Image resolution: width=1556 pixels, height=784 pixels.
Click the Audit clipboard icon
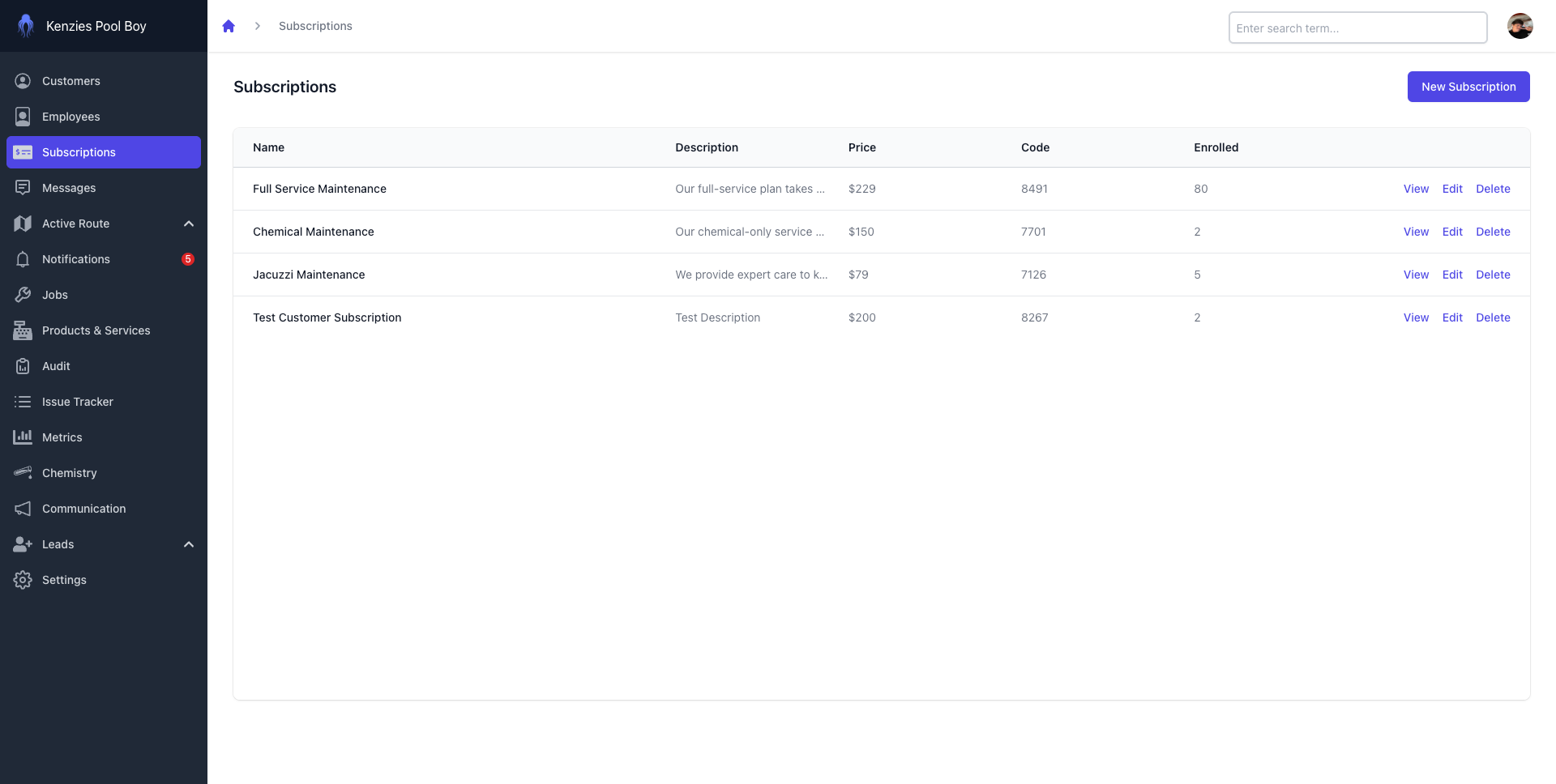[x=23, y=366]
